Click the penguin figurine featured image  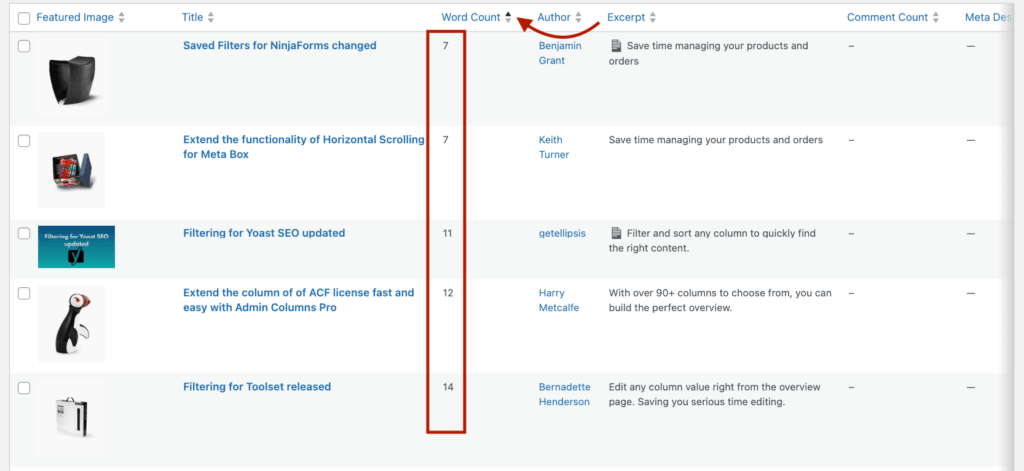71,323
